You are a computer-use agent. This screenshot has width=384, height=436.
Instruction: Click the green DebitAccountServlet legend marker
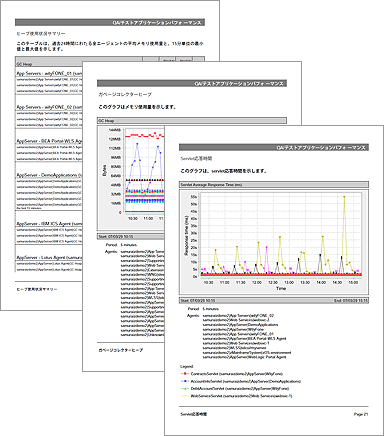(185, 388)
